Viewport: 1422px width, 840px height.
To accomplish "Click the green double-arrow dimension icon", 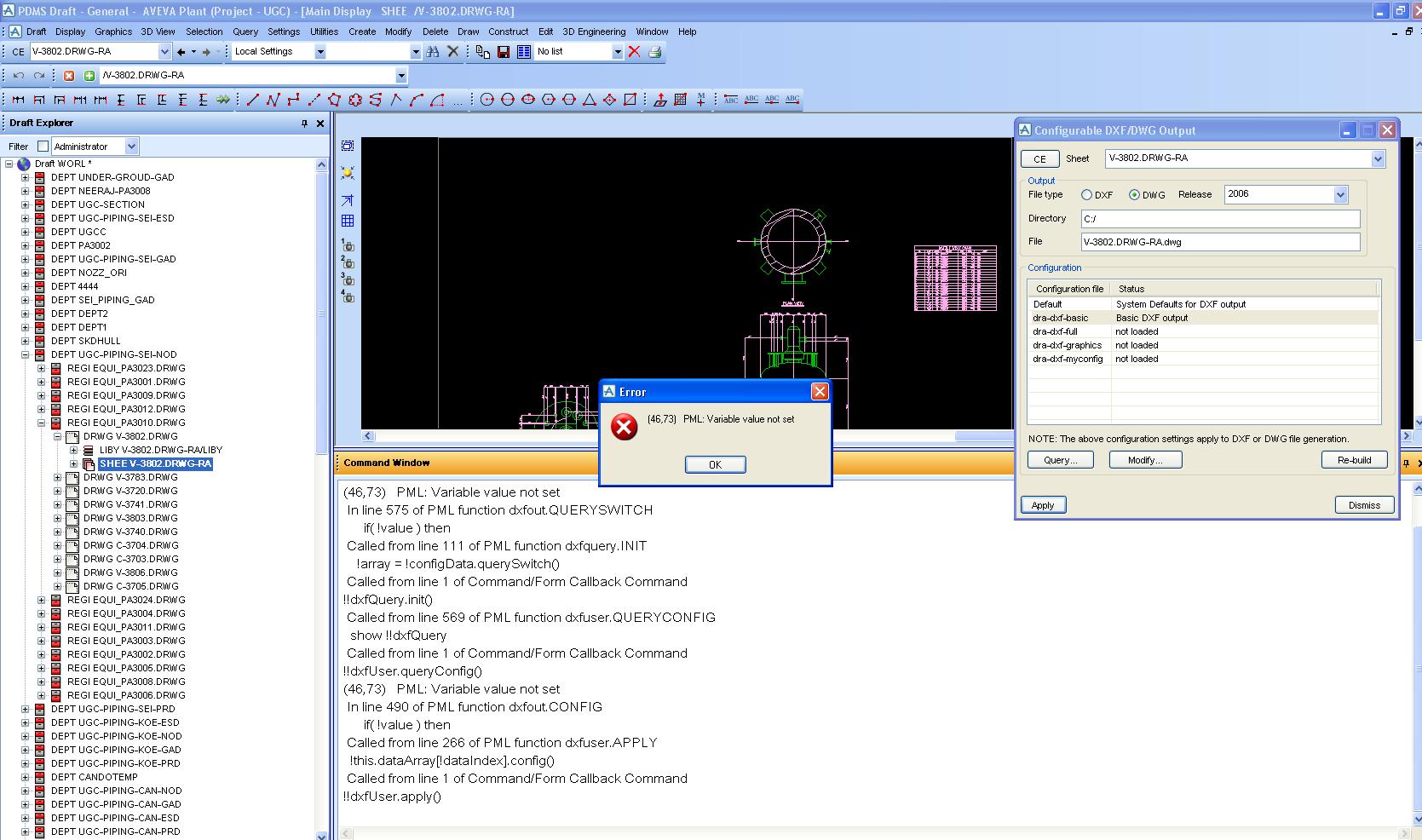I will (223, 100).
